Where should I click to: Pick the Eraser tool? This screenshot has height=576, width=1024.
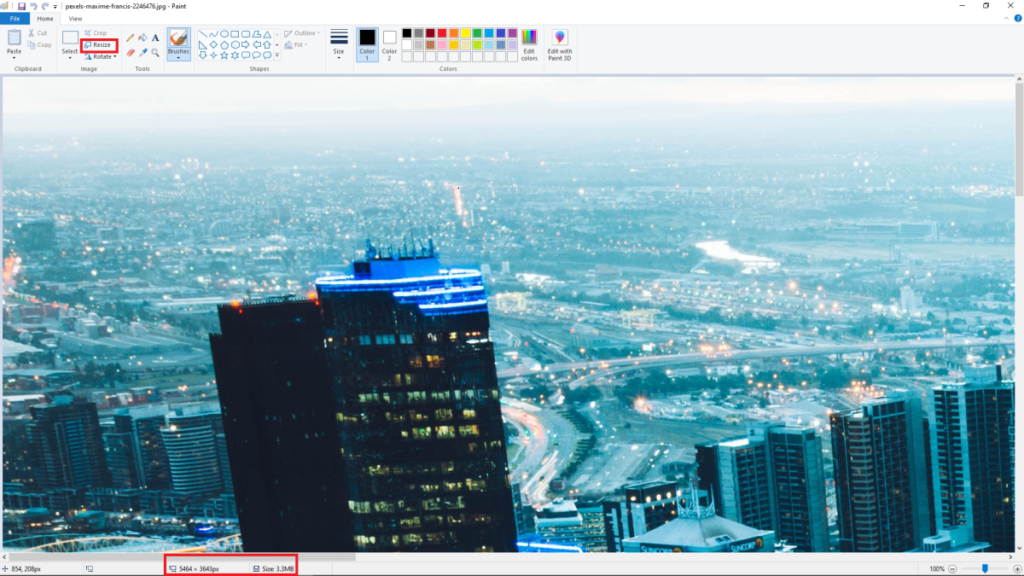coord(130,52)
